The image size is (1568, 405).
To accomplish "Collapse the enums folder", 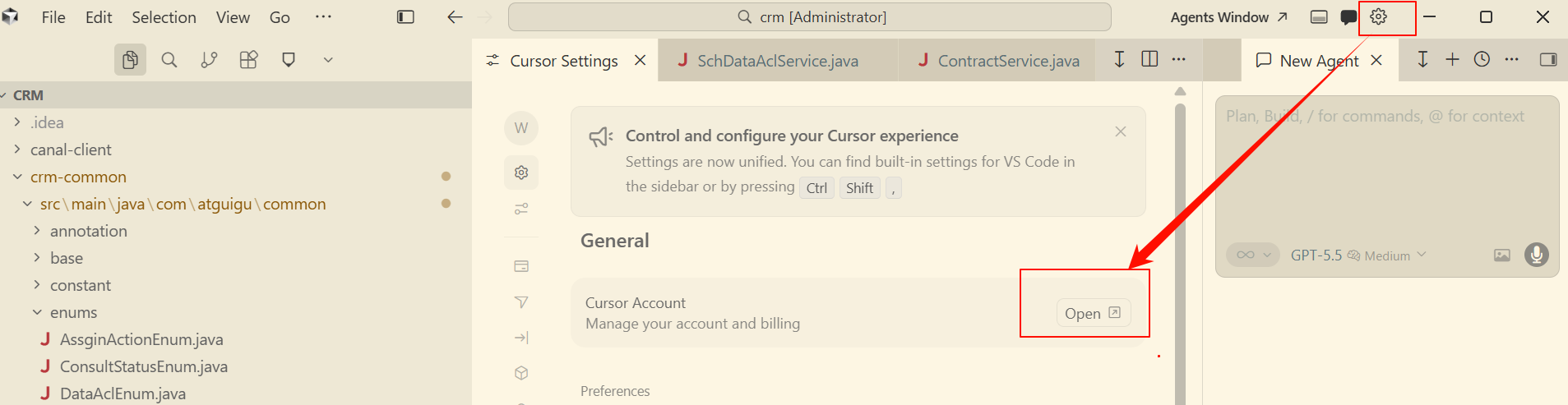I will point(236,312).
